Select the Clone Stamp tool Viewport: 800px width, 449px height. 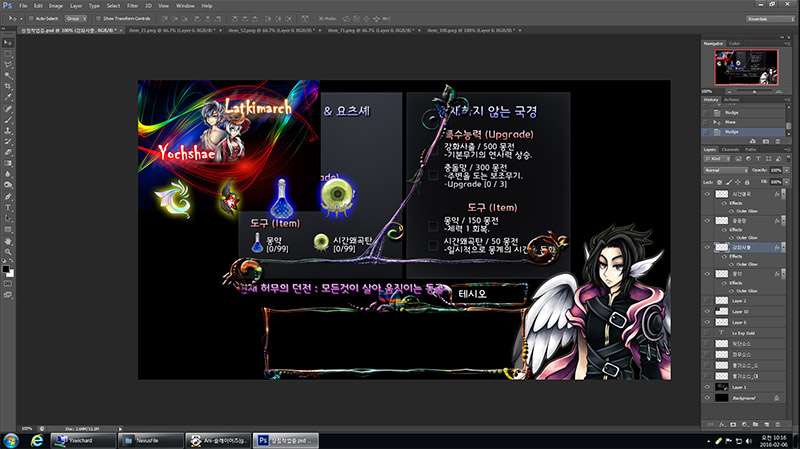pyautogui.click(x=8, y=131)
